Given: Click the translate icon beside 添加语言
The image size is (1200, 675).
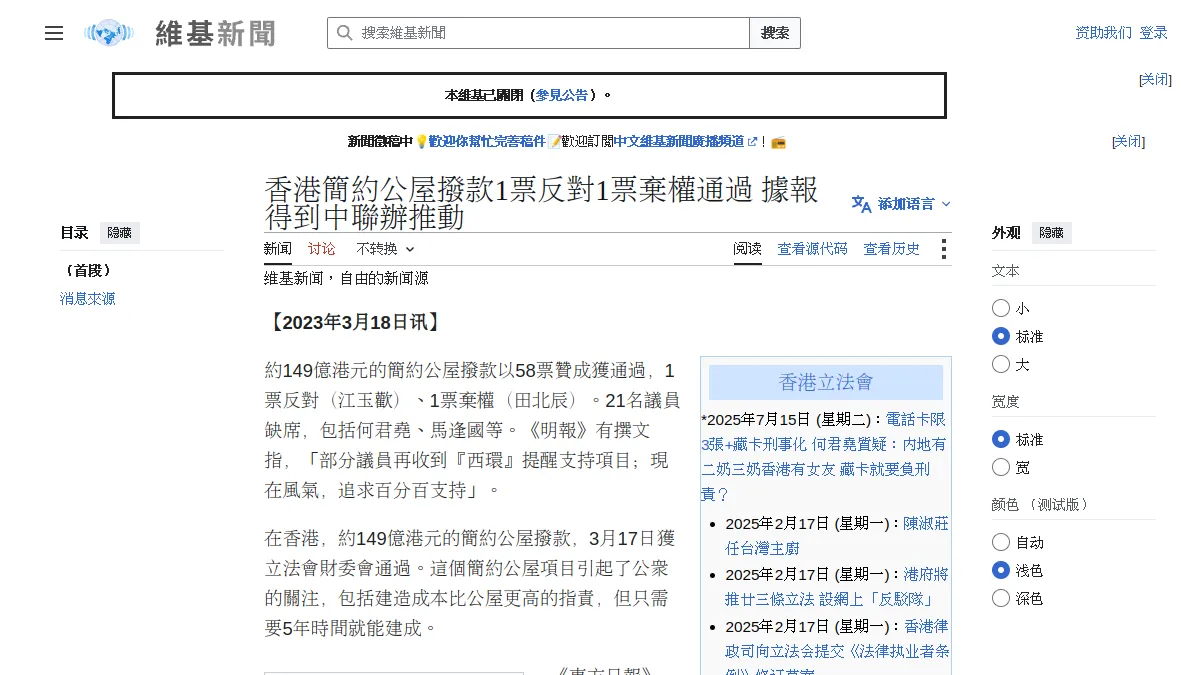Looking at the screenshot, I should 861,204.
